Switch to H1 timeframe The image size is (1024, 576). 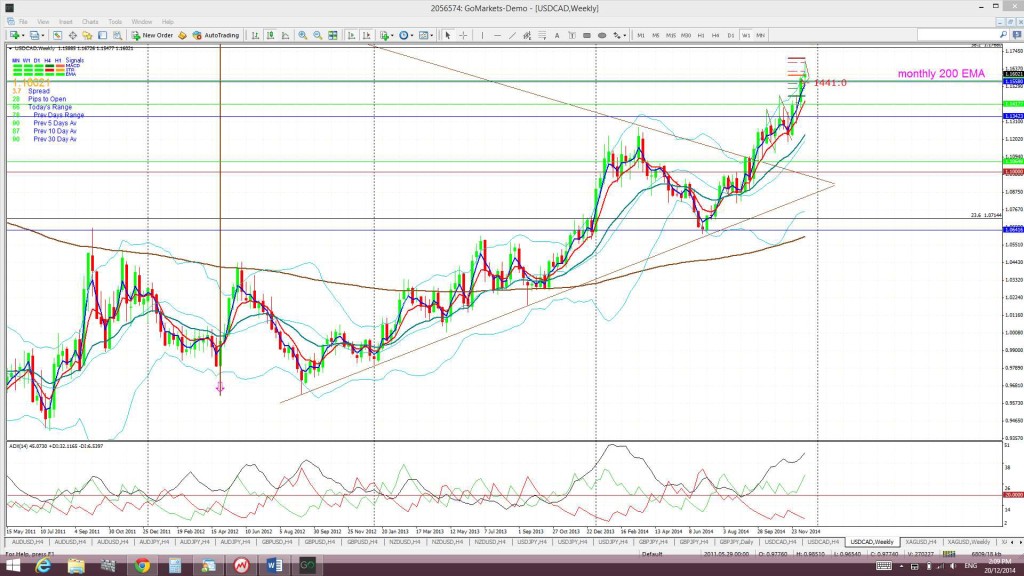[701, 35]
